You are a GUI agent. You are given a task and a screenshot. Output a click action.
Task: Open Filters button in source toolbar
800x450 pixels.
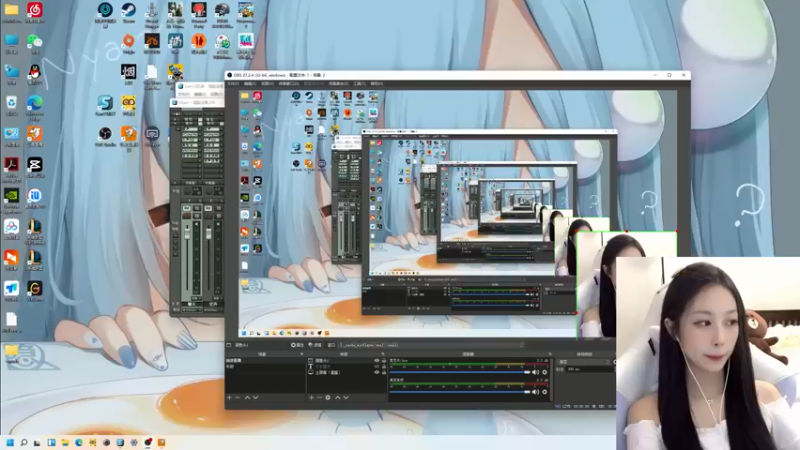315,345
